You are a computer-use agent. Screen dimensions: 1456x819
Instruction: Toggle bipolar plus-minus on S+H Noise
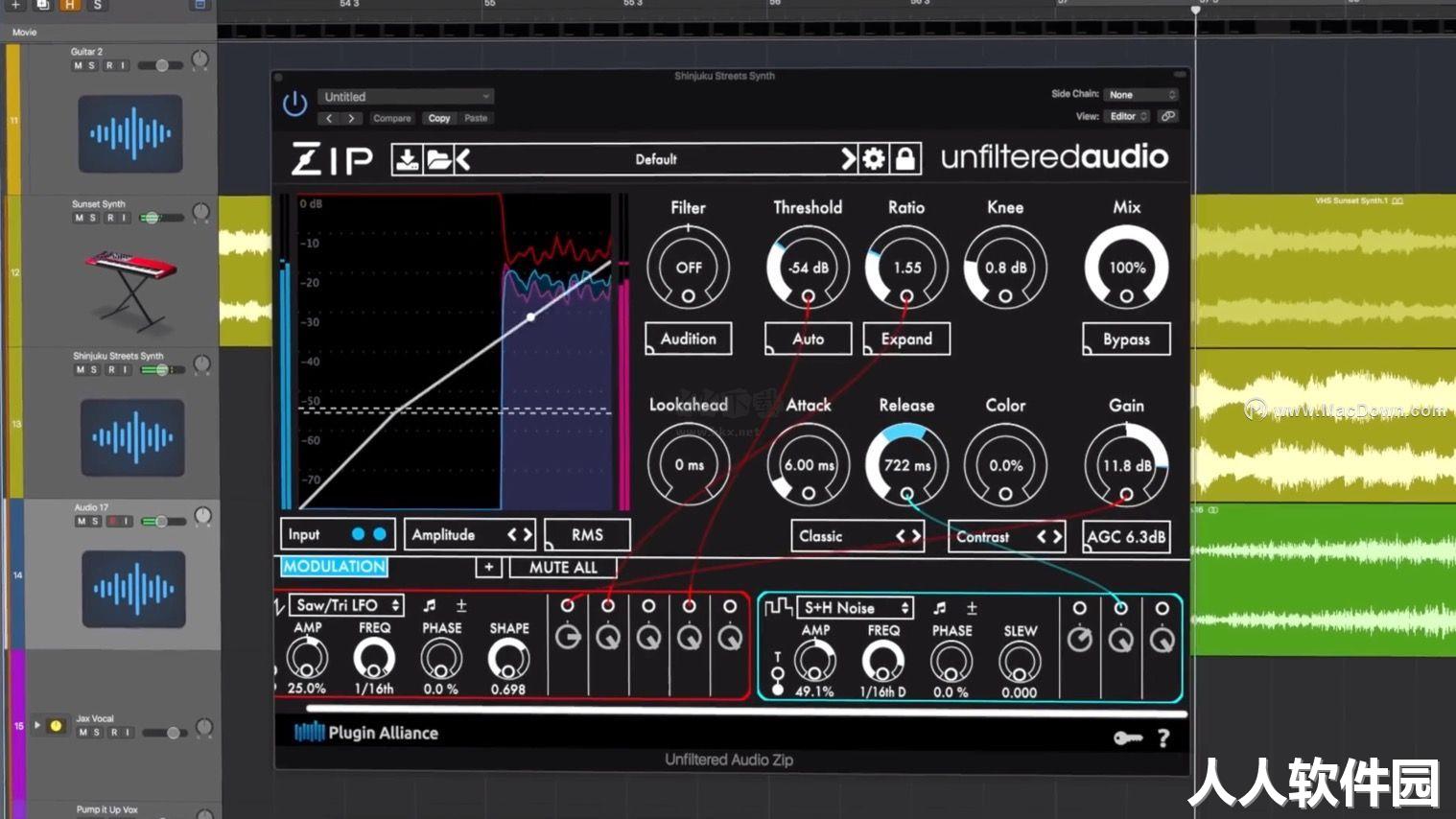coord(972,608)
